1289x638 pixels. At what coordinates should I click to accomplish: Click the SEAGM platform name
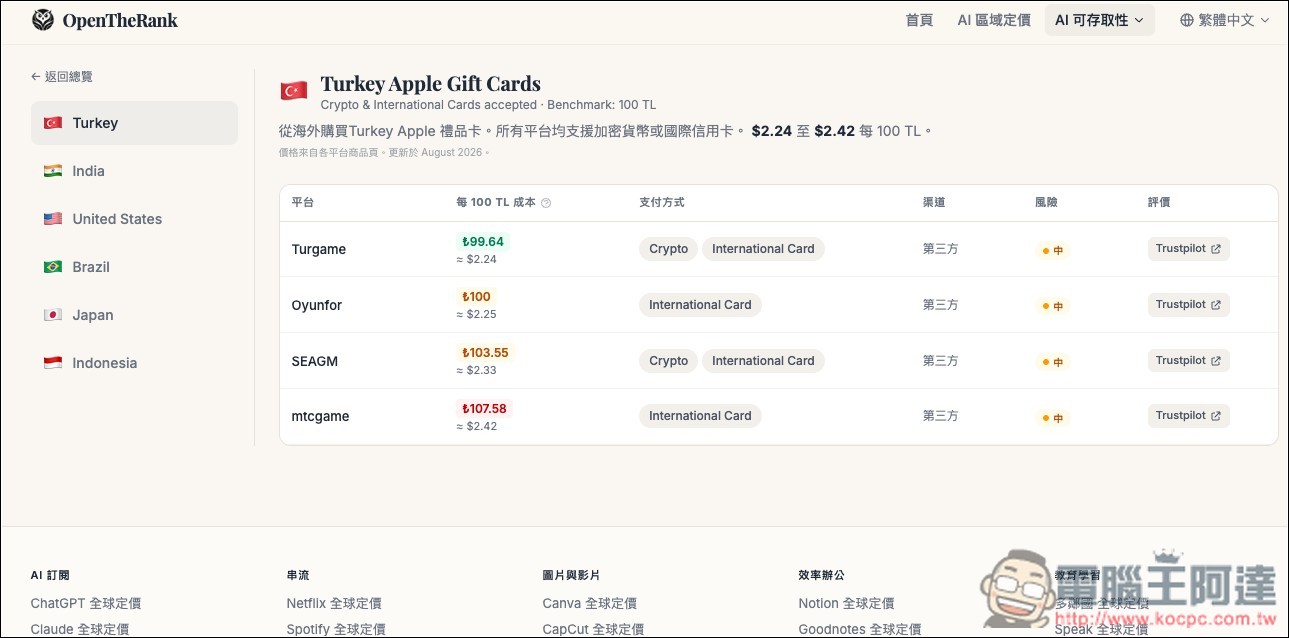click(x=315, y=361)
